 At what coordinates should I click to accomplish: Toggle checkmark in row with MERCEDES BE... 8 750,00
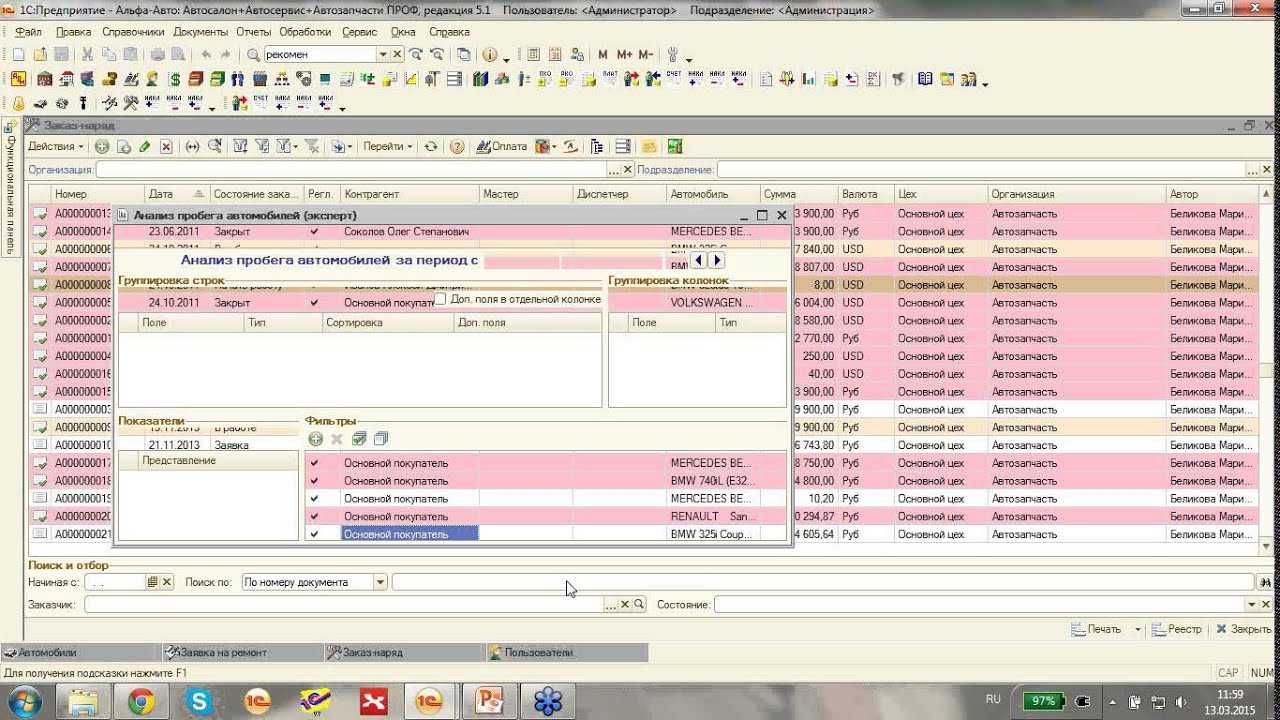tap(315, 463)
